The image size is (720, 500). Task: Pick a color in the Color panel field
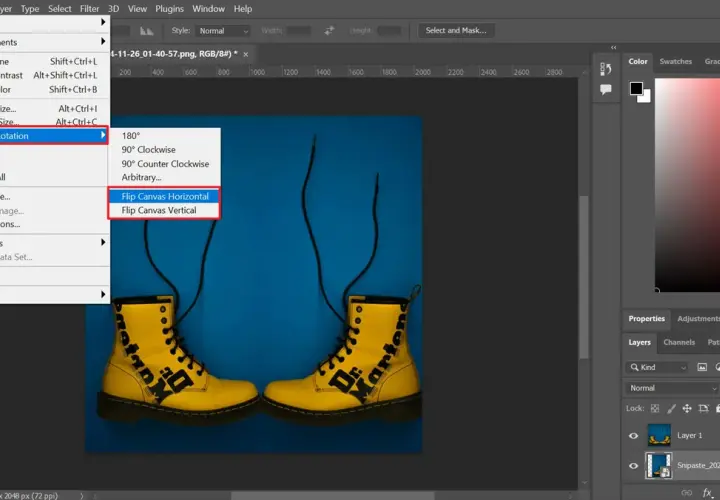687,185
